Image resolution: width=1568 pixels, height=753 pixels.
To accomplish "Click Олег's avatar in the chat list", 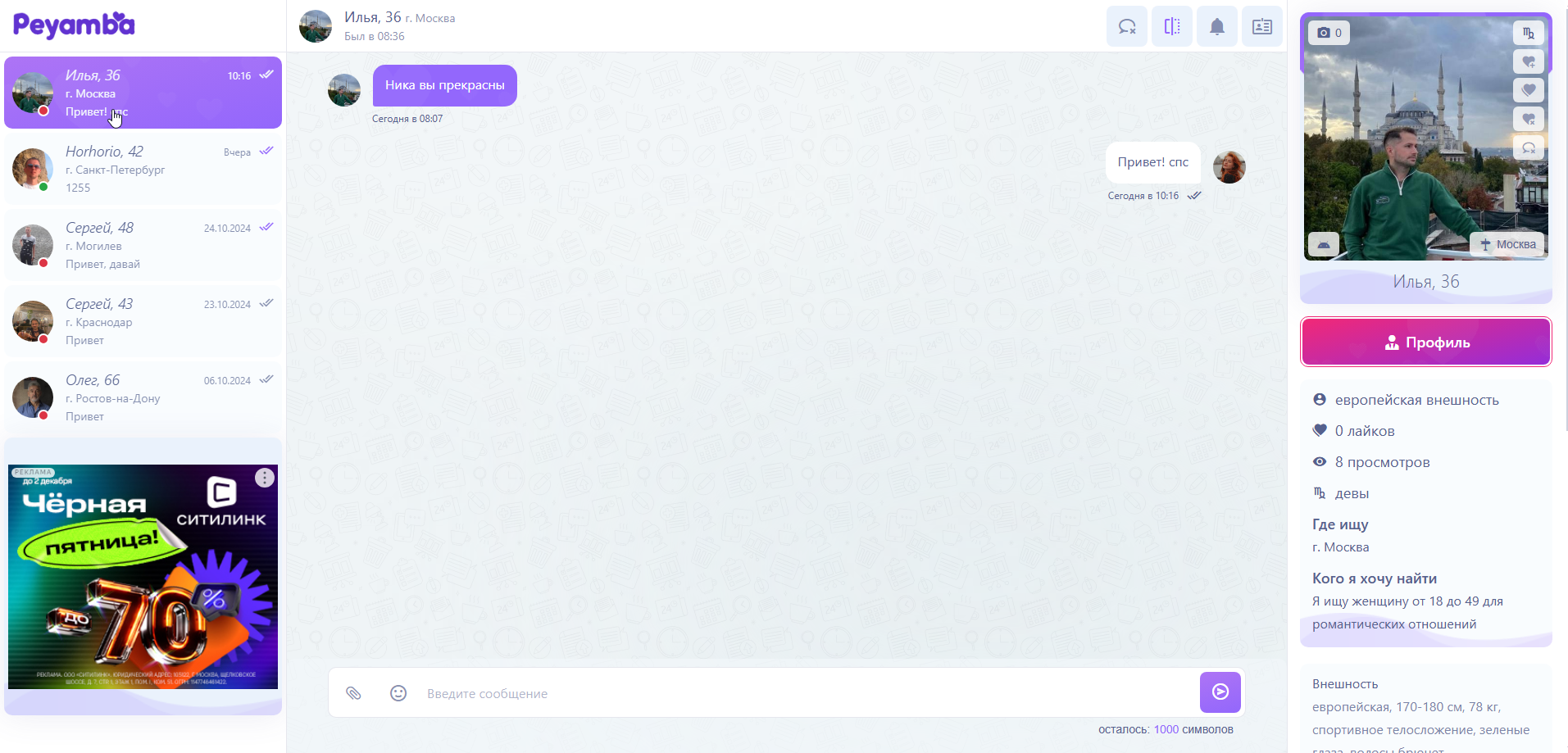I will coord(33,397).
